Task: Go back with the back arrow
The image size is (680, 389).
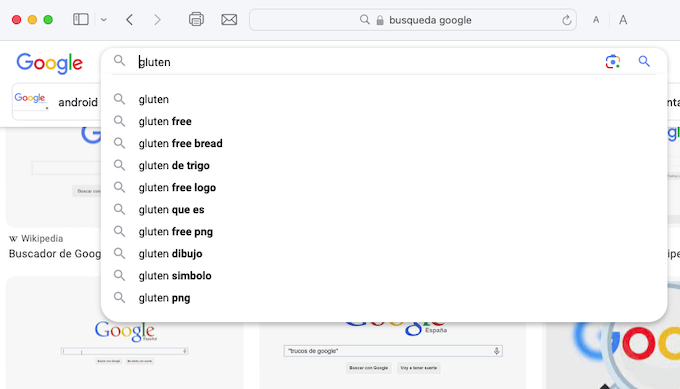Action: click(x=129, y=20)
